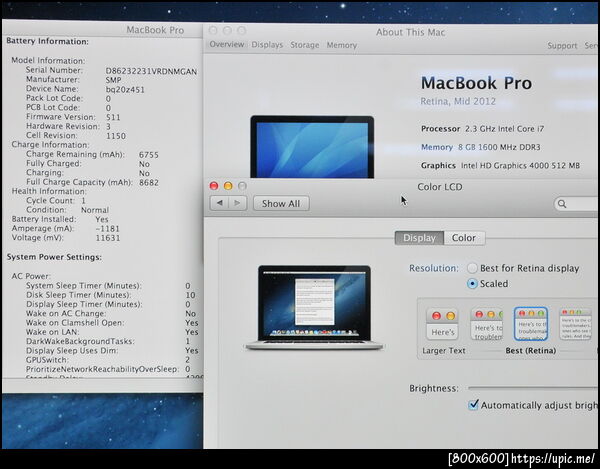The height and width of the screenshot is (469, 600).
Task: Click Retina, Mid 2012 subtitle
Action: [458, 101]
